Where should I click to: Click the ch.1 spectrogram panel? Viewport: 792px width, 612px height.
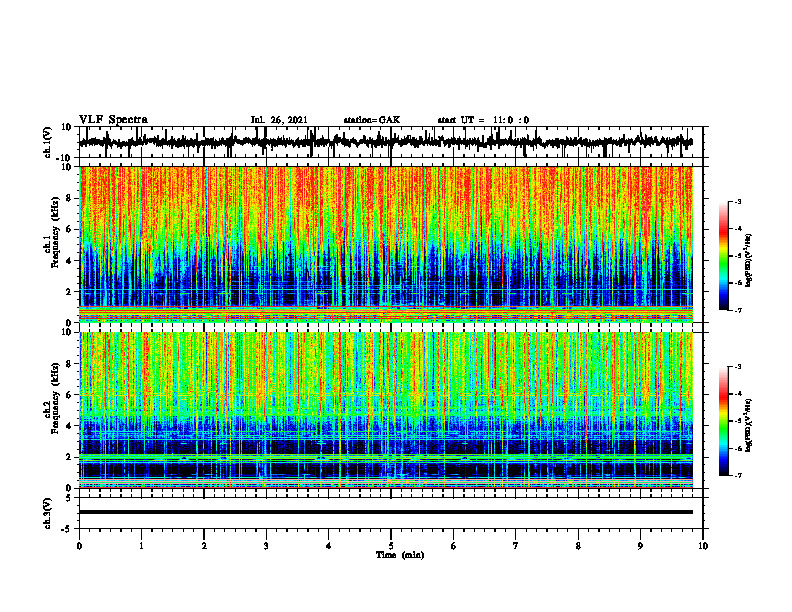pos(386,244)
